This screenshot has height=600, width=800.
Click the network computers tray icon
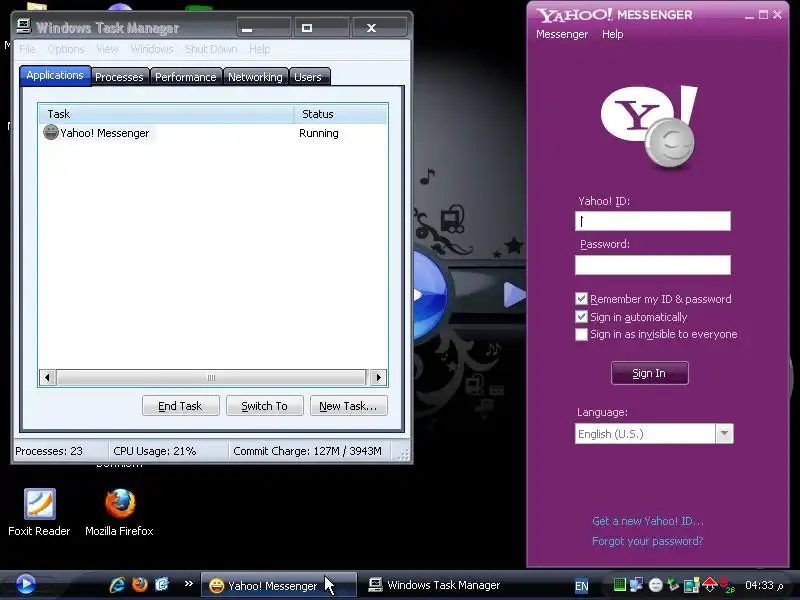pos(637,585)
